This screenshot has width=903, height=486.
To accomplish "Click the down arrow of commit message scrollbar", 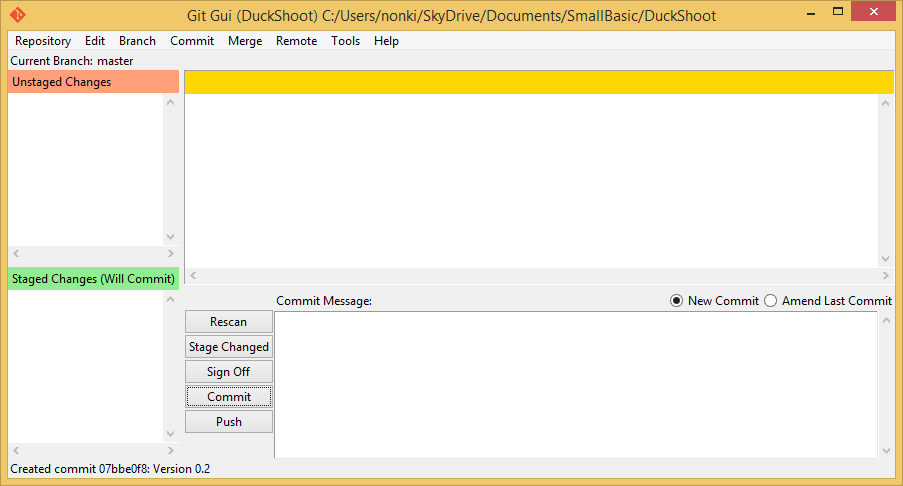I will pyautogui.click(x=886, y=451).
